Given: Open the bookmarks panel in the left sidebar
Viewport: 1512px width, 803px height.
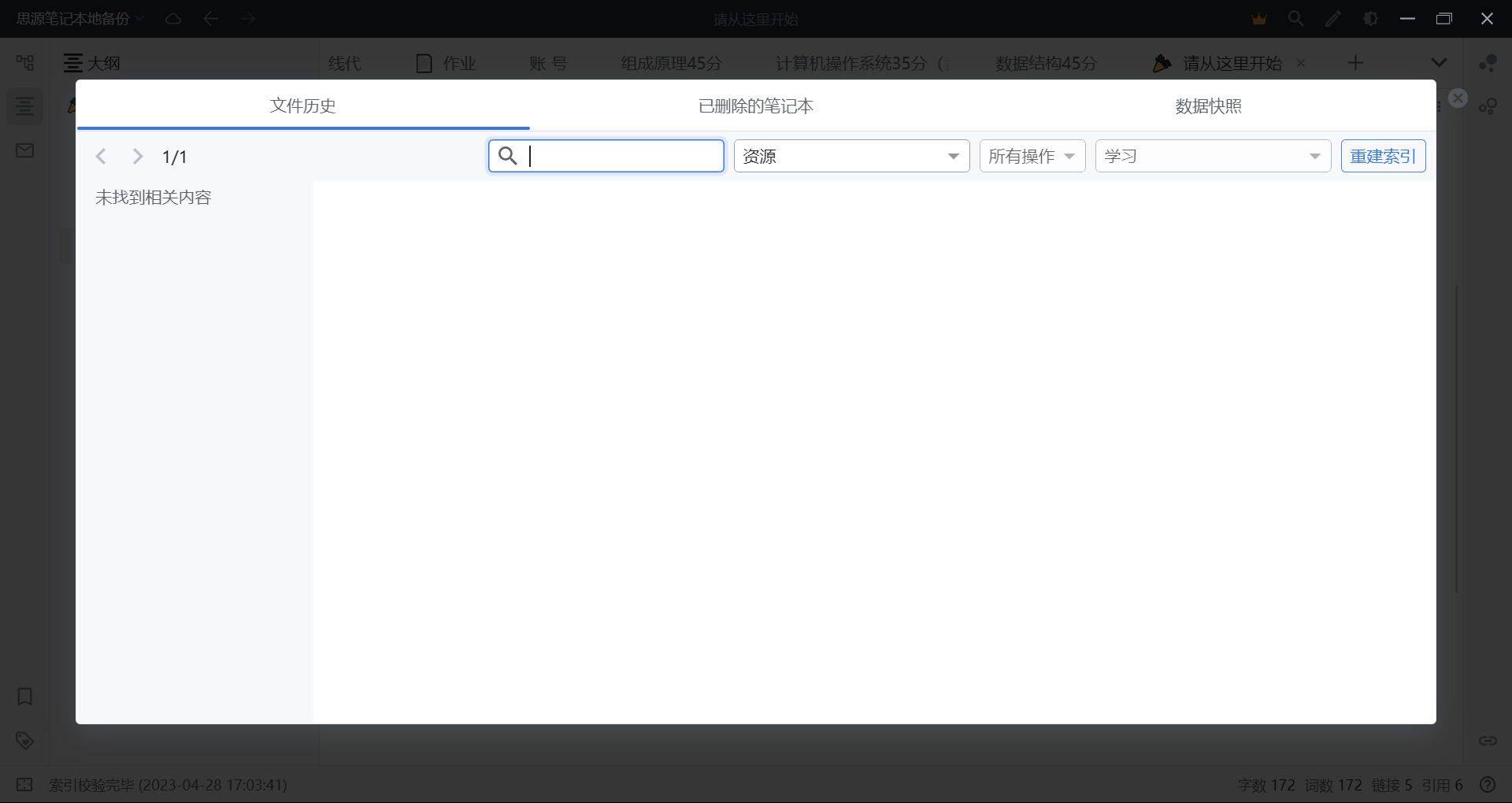Looking at the screenshot, I should [x=24, y=698].
